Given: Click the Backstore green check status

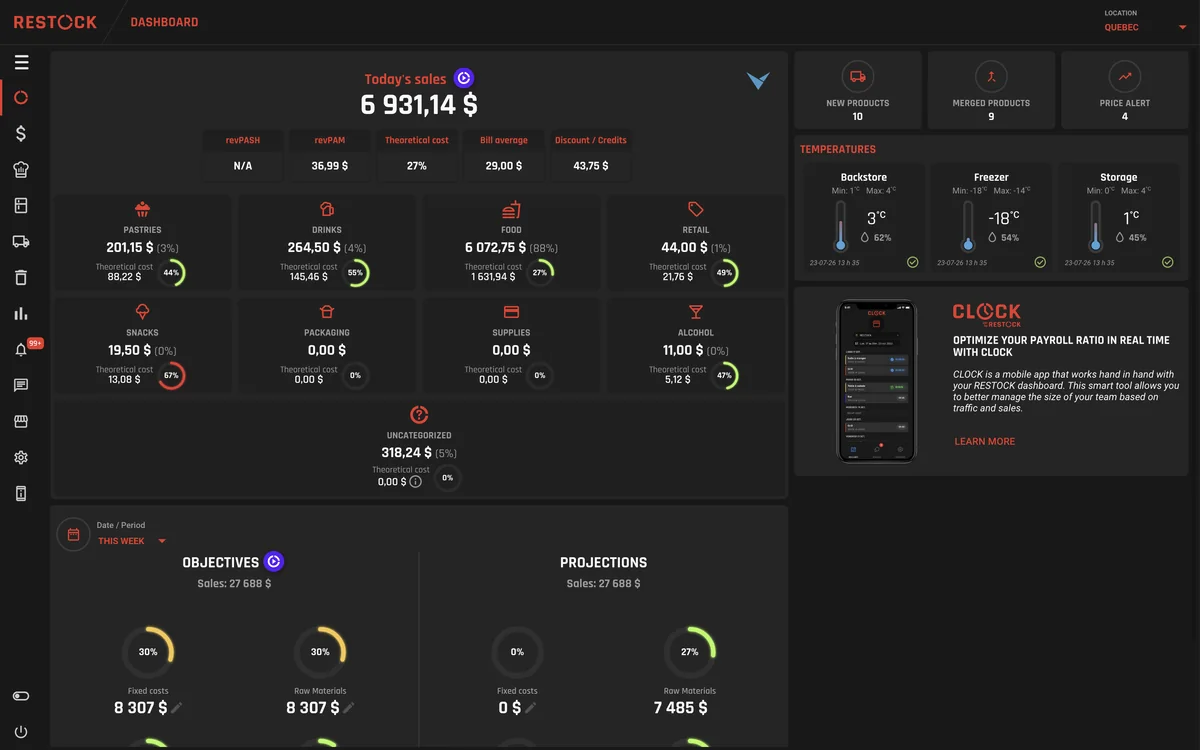Looking at the screenshot, I should pos(912,262).
